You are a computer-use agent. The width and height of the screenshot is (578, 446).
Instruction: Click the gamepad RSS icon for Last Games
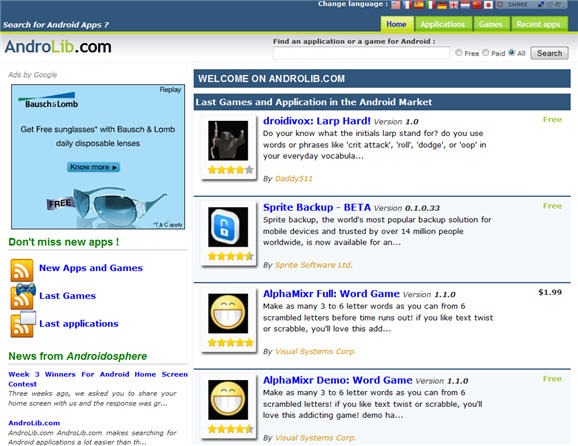click(x=23, y=296)
